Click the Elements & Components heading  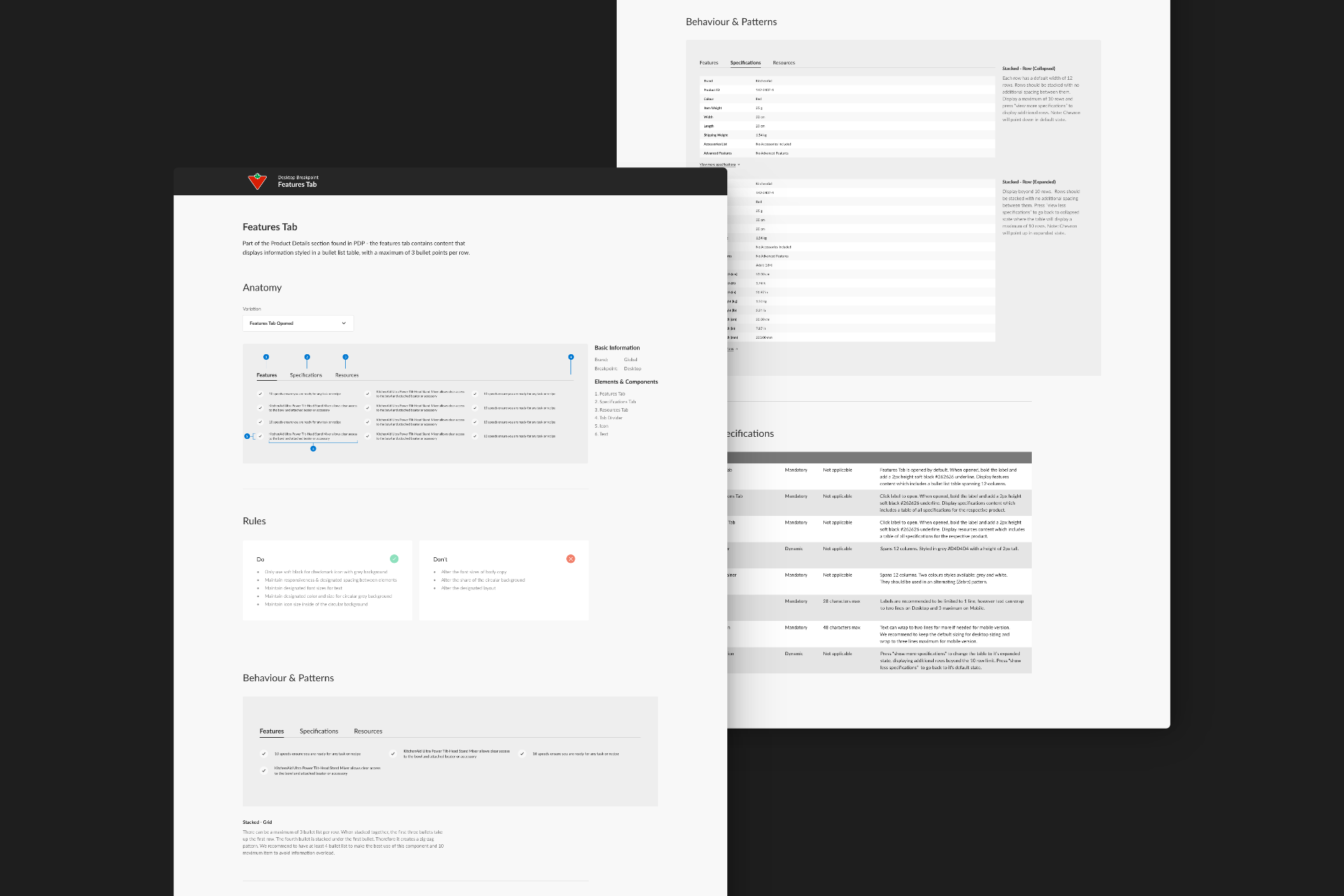(x=626, y=381)
